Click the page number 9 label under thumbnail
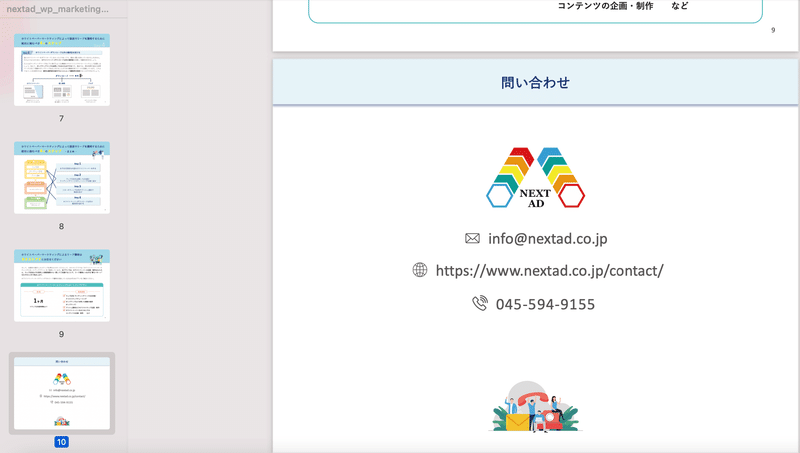 tap(61, 334)
